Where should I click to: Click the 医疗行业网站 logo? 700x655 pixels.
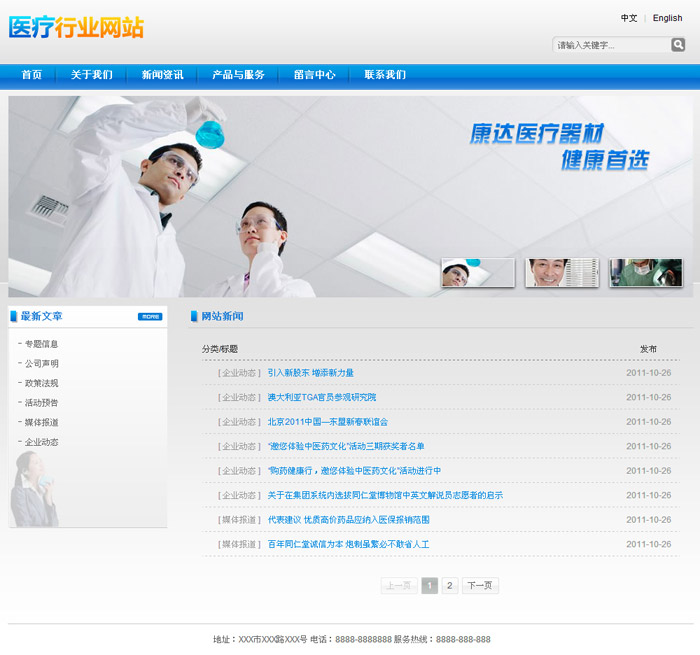[x=76, y=28]
